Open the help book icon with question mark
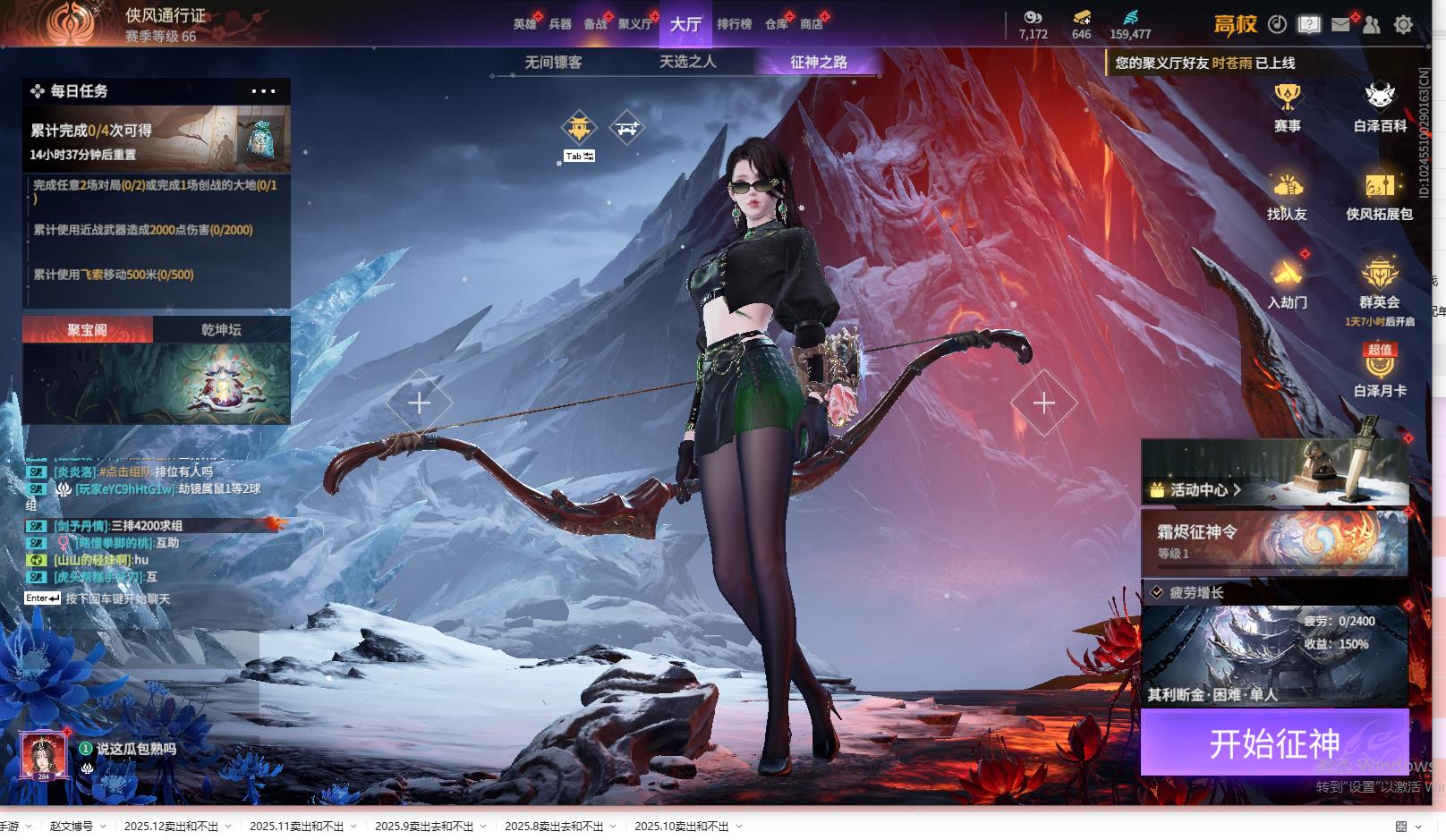 1309,25
